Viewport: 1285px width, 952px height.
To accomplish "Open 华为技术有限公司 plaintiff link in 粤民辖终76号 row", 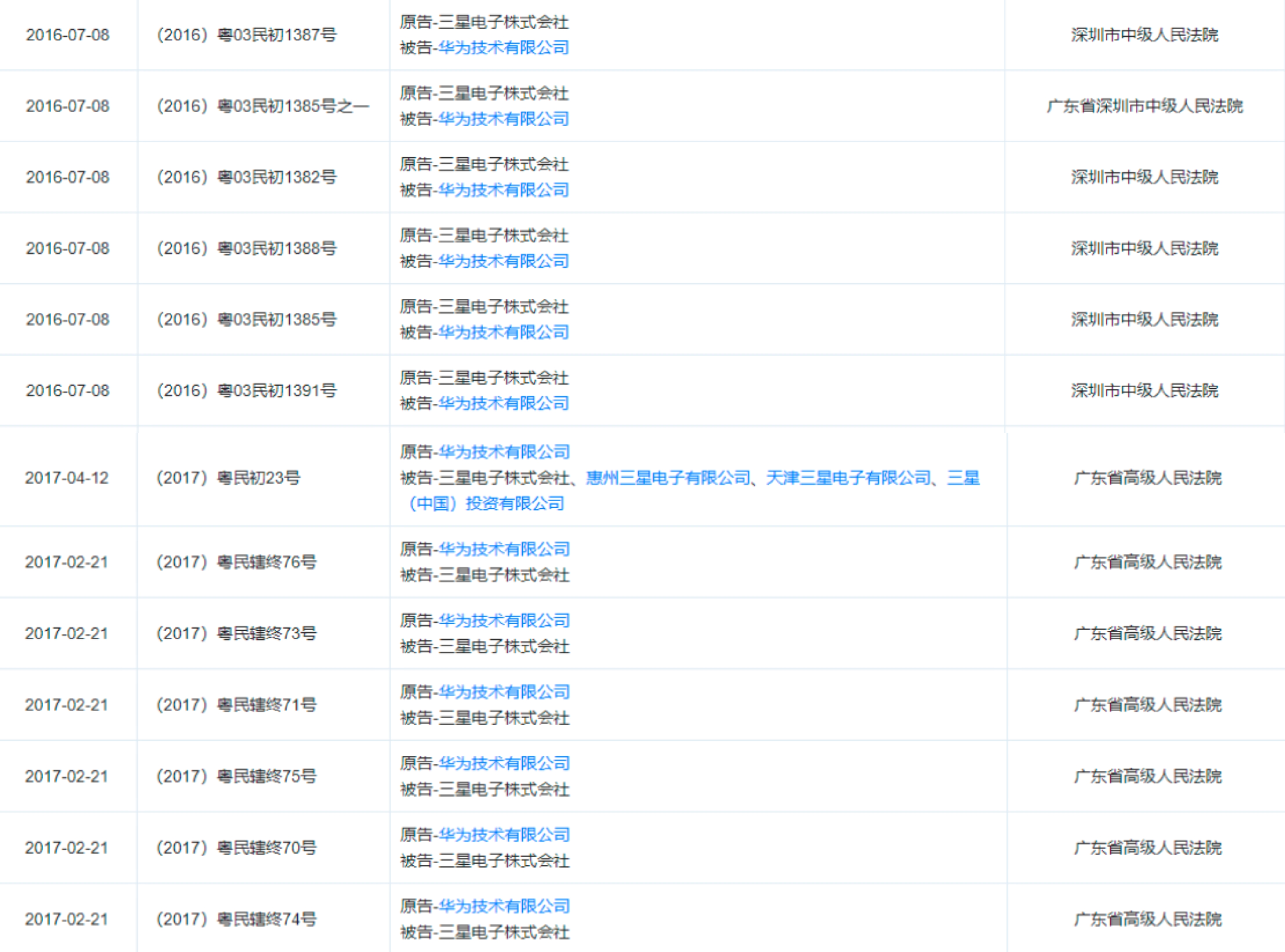I will [x=504, y=549].
